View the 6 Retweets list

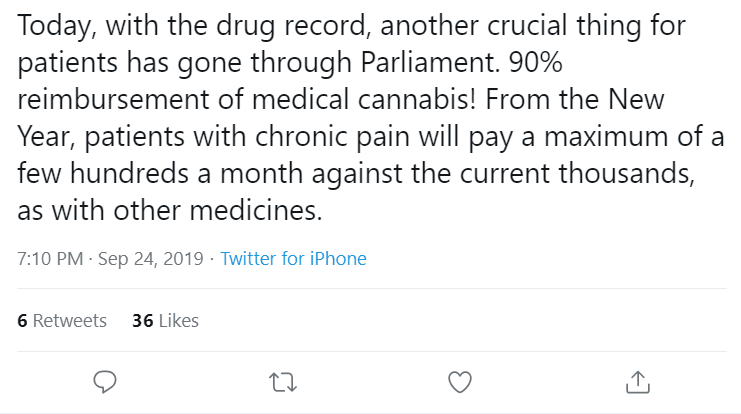pyautogui.click(x=62, y=321)
